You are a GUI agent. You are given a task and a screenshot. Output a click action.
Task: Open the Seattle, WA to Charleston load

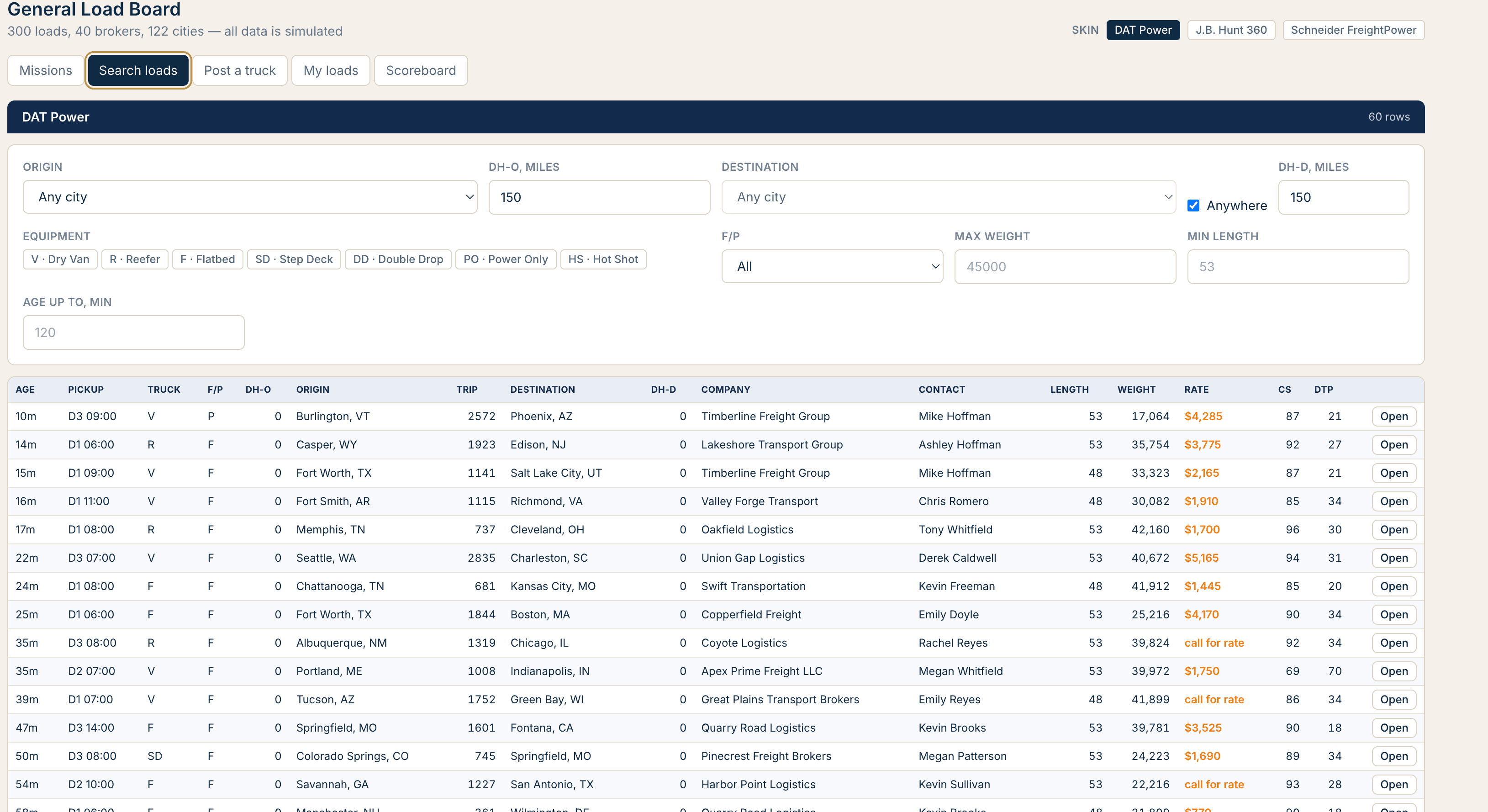pyautogui.click(x=1393, y=558)
